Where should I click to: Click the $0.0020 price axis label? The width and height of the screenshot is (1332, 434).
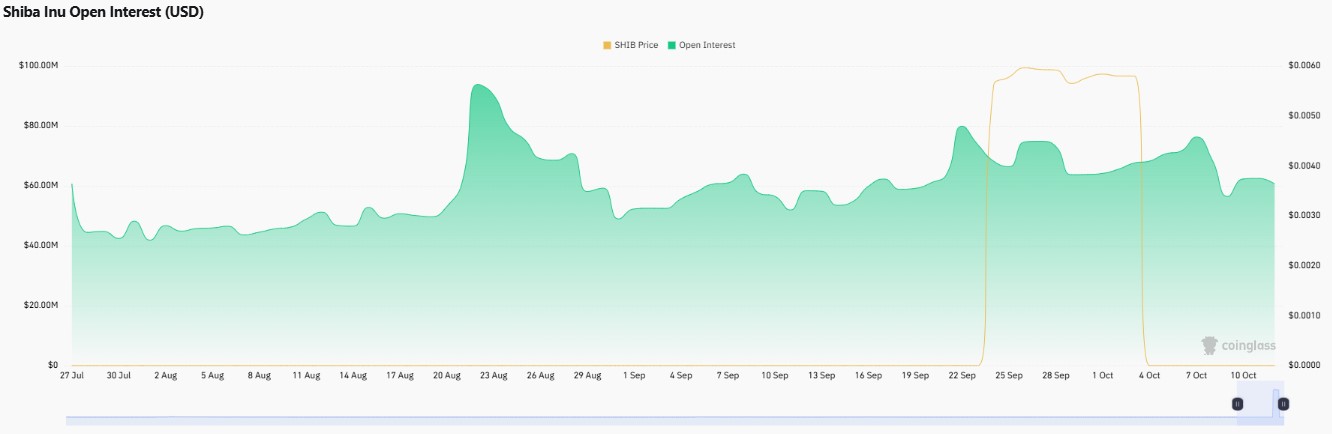(1304, 265)
